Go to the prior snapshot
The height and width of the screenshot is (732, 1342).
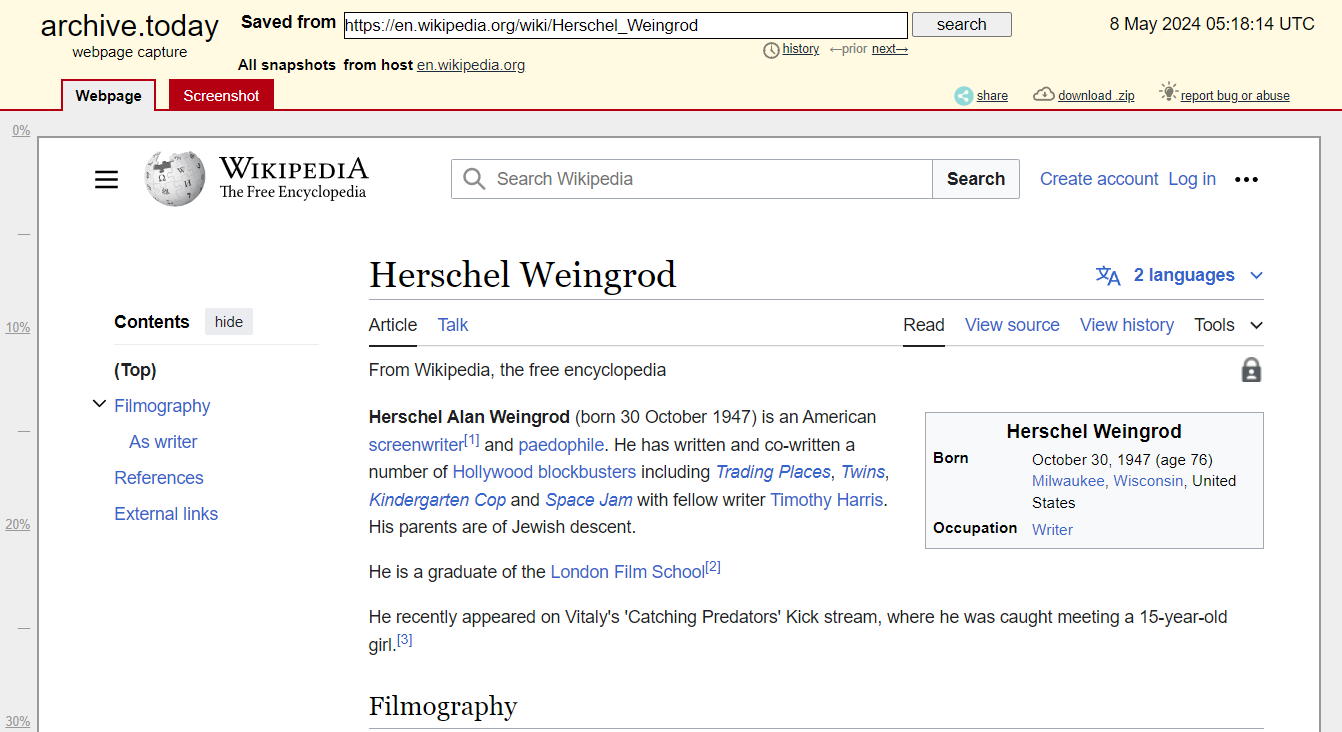848,49
